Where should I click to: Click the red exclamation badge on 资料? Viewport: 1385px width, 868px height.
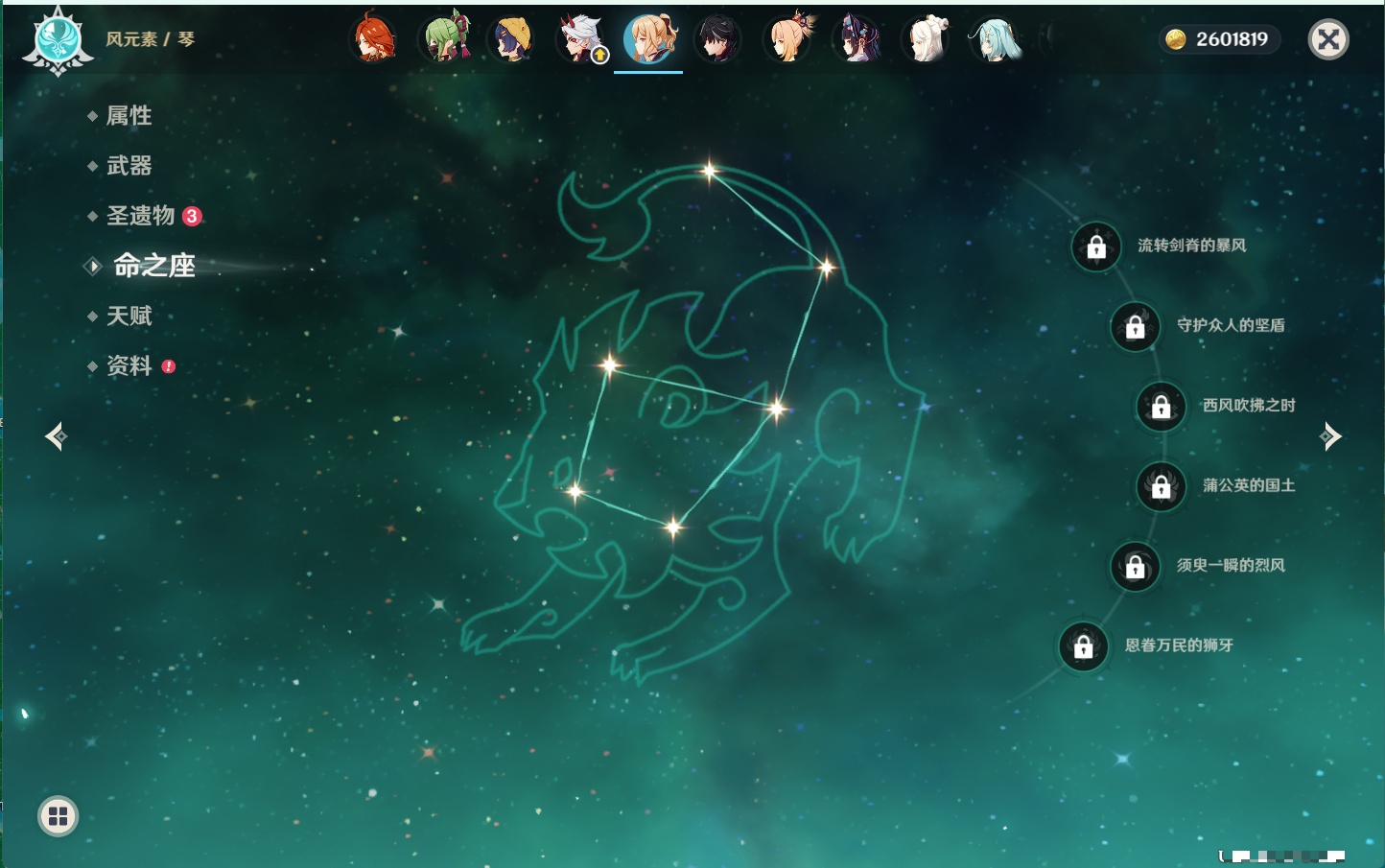point(169,366)
